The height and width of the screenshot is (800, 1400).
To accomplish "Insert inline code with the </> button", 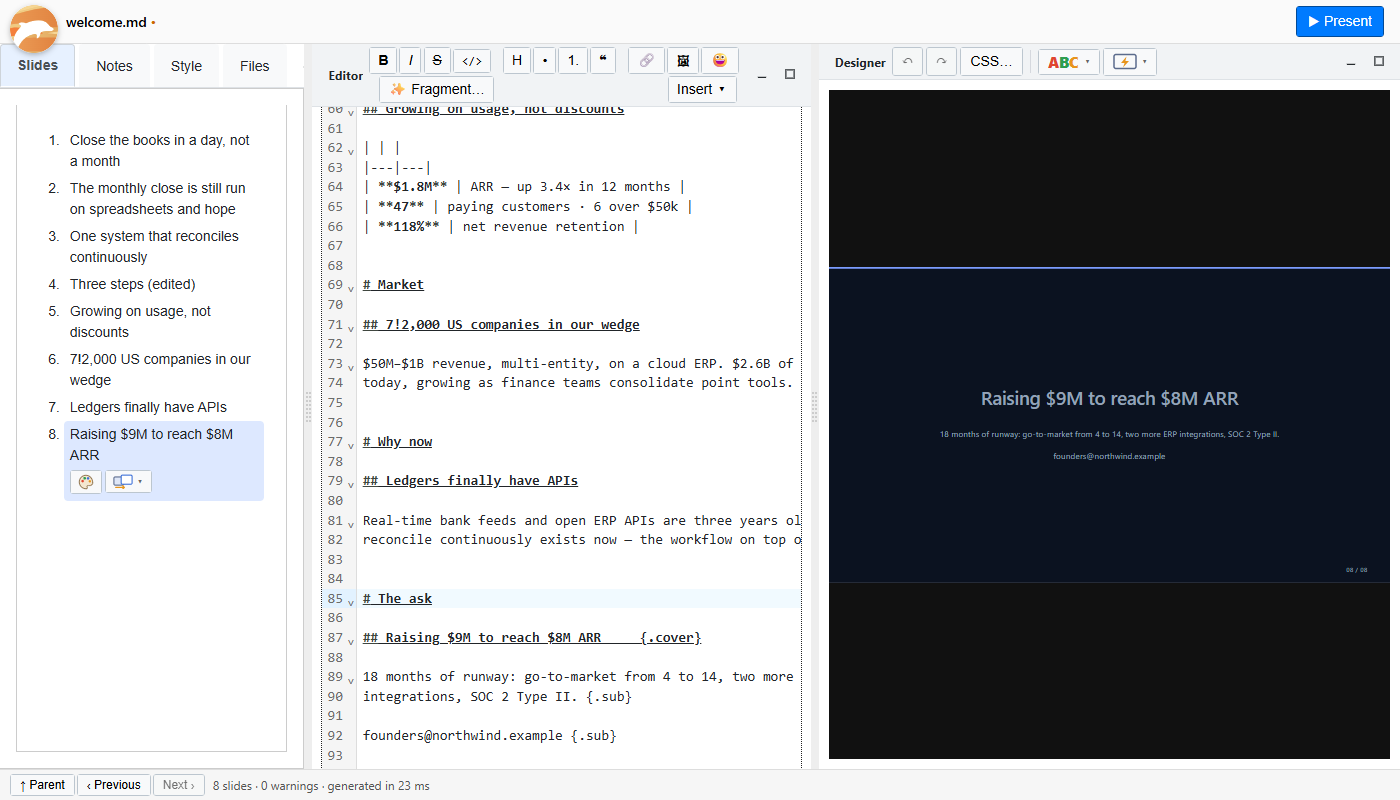I will click(472, 60).
